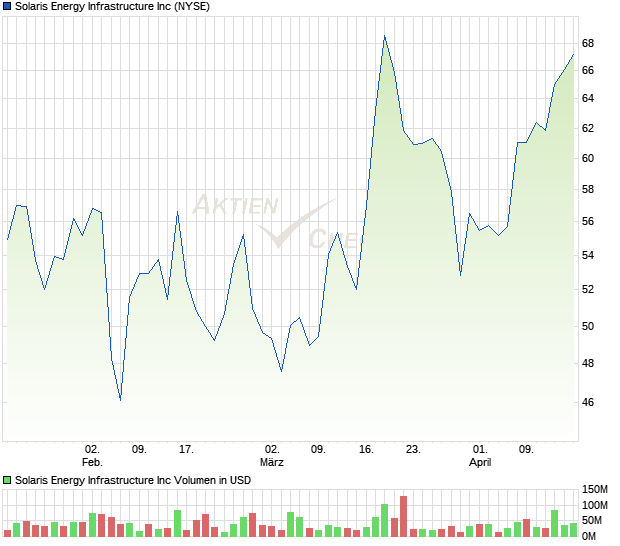The height and width of the screenshot is (546, 620).
Task: Click the green volume legend square
Action: pyautogui.click(x=7, y=480)
